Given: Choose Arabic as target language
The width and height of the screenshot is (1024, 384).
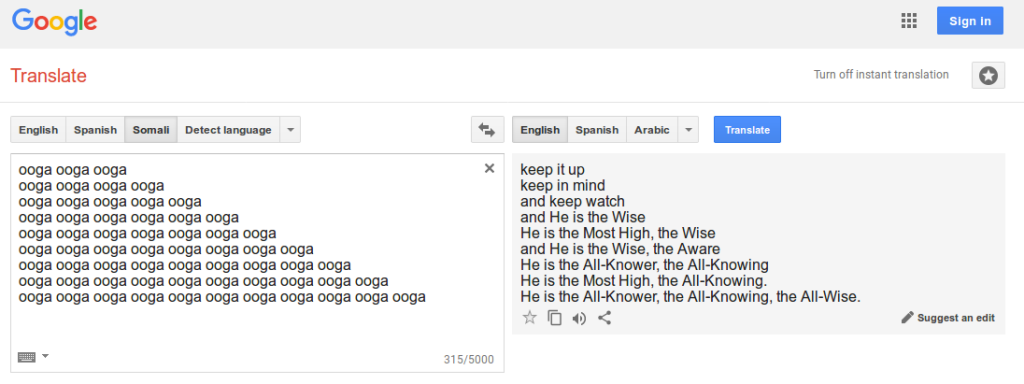Looking at the screenshot, I should click(652, 130).
